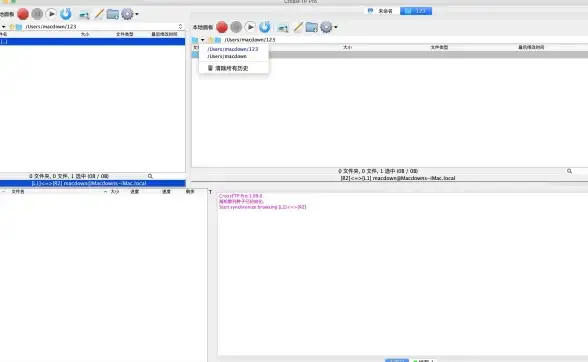
Task: Click the green-dot tab at bottom of log
Action: click(423, 360)
